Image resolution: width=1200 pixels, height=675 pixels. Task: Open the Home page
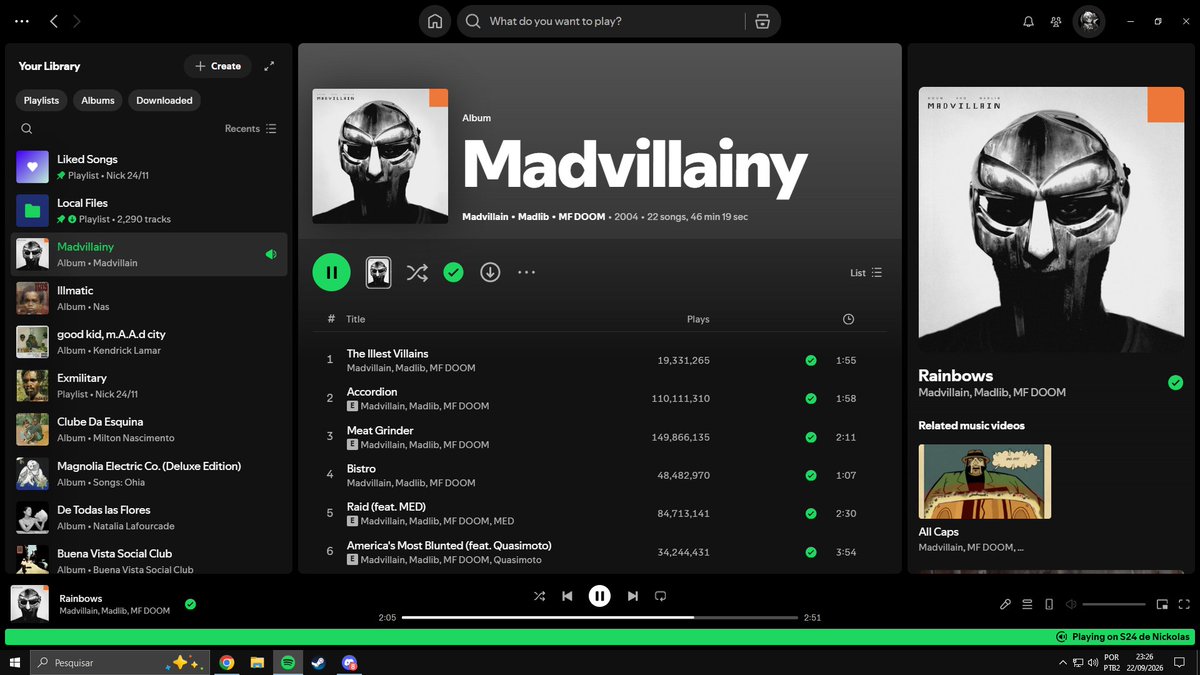coord(434,21)
